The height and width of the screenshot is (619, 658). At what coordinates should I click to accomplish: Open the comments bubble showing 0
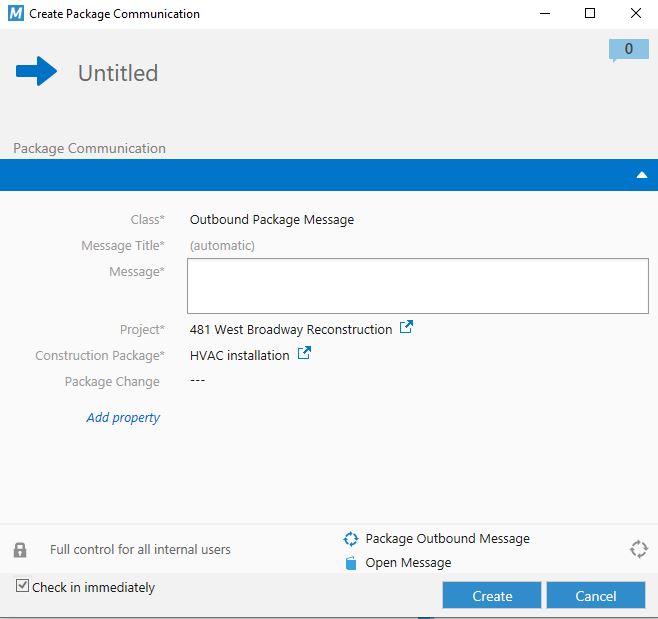[x=628, y=49]
